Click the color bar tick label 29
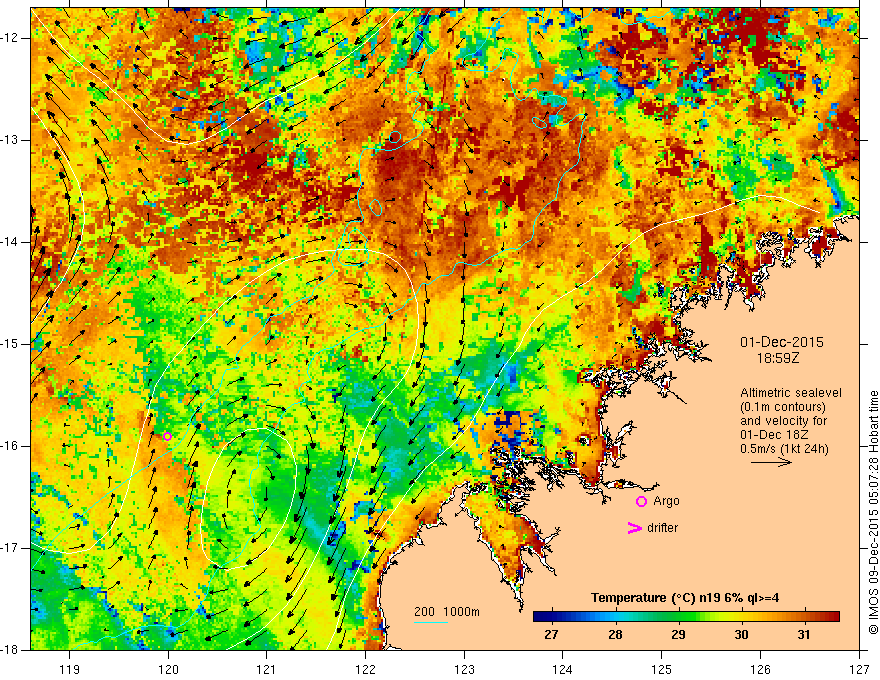The height and width of the screenshot is (680, 880). (678, 635)
